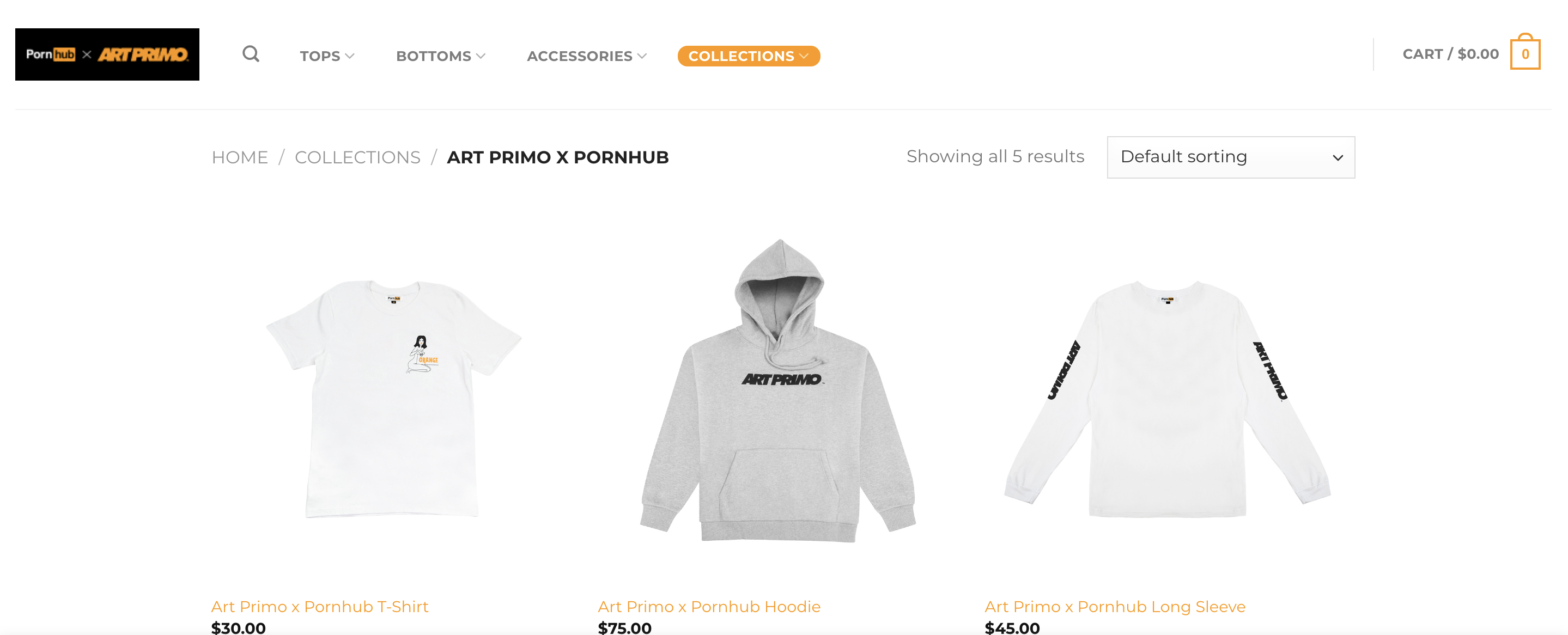This screenshot has width=1568, height=635.
Task: Click Art Primo x Pornhub Hoodie title
Action: click(709, 607)
